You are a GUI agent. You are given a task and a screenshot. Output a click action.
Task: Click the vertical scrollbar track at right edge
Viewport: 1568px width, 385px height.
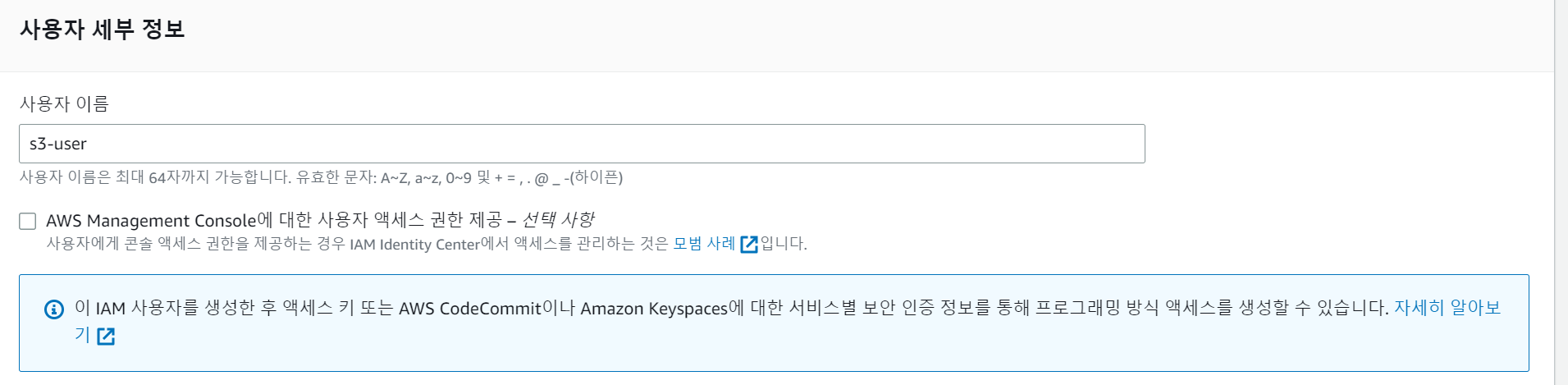[1561, 192]
